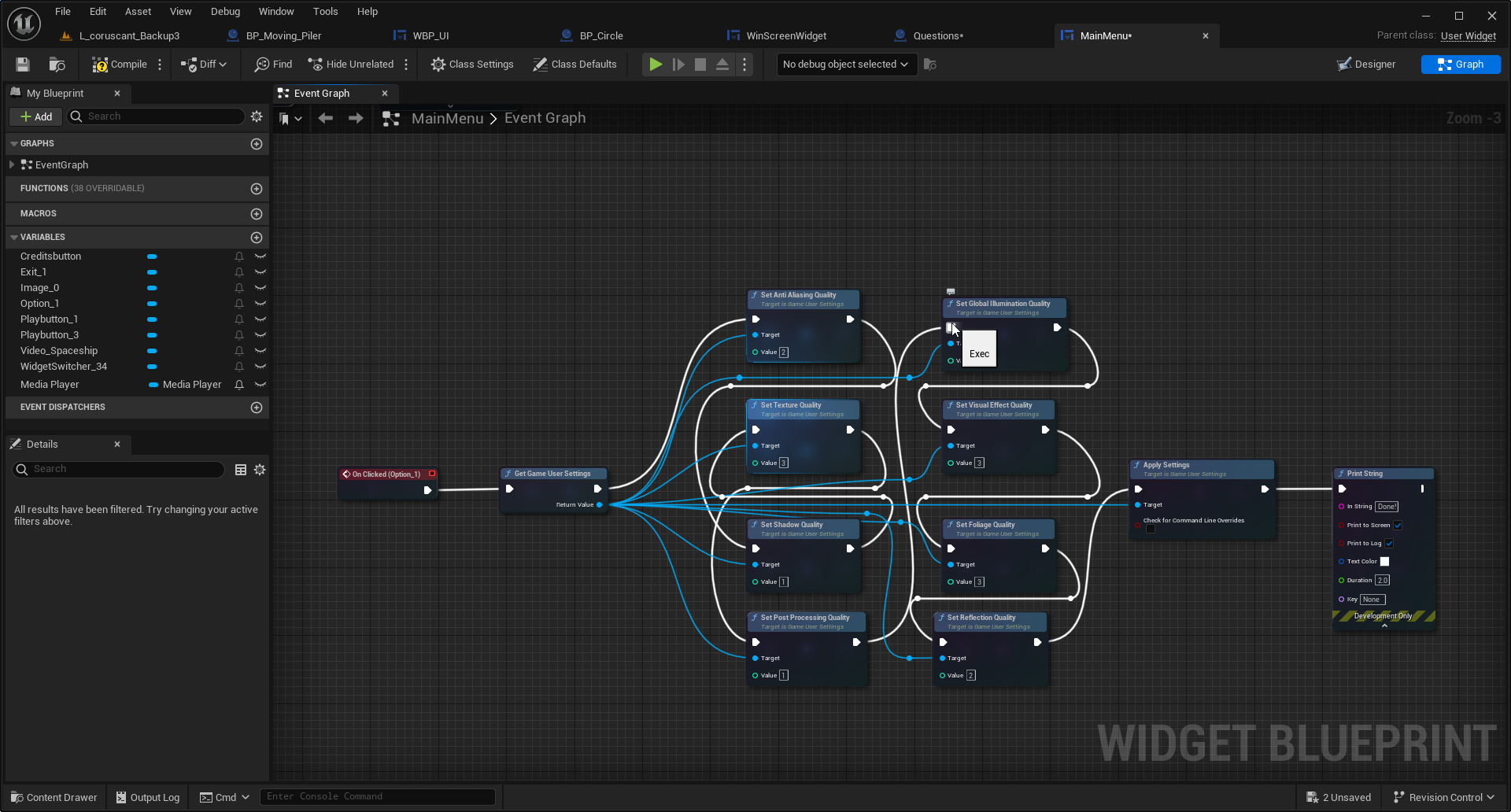Play the level in editor
1511x812 pixels.
point(655,65)
